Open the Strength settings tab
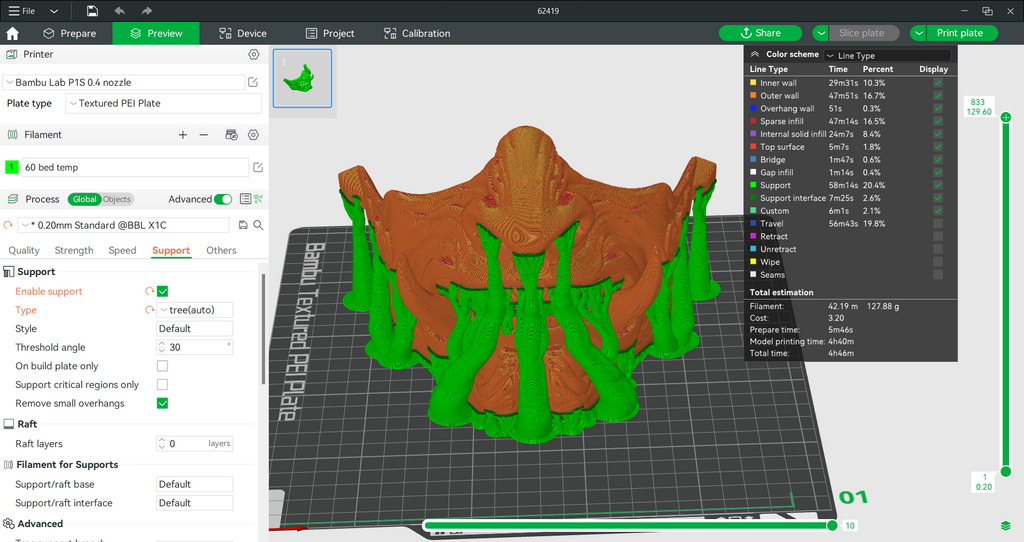The height and width of the screenshot is (542, 1024). pyautogui.click(x=74, y=250)
